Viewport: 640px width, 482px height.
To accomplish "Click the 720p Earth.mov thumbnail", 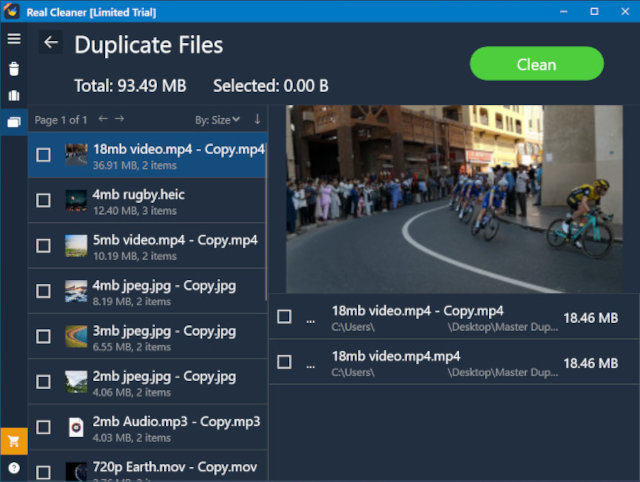I will 76,471.
